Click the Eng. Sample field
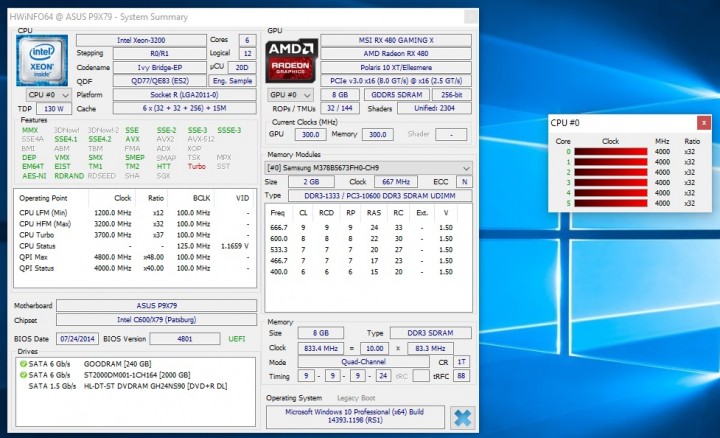The height and width of the screenshot is (438, 720). 232,81
